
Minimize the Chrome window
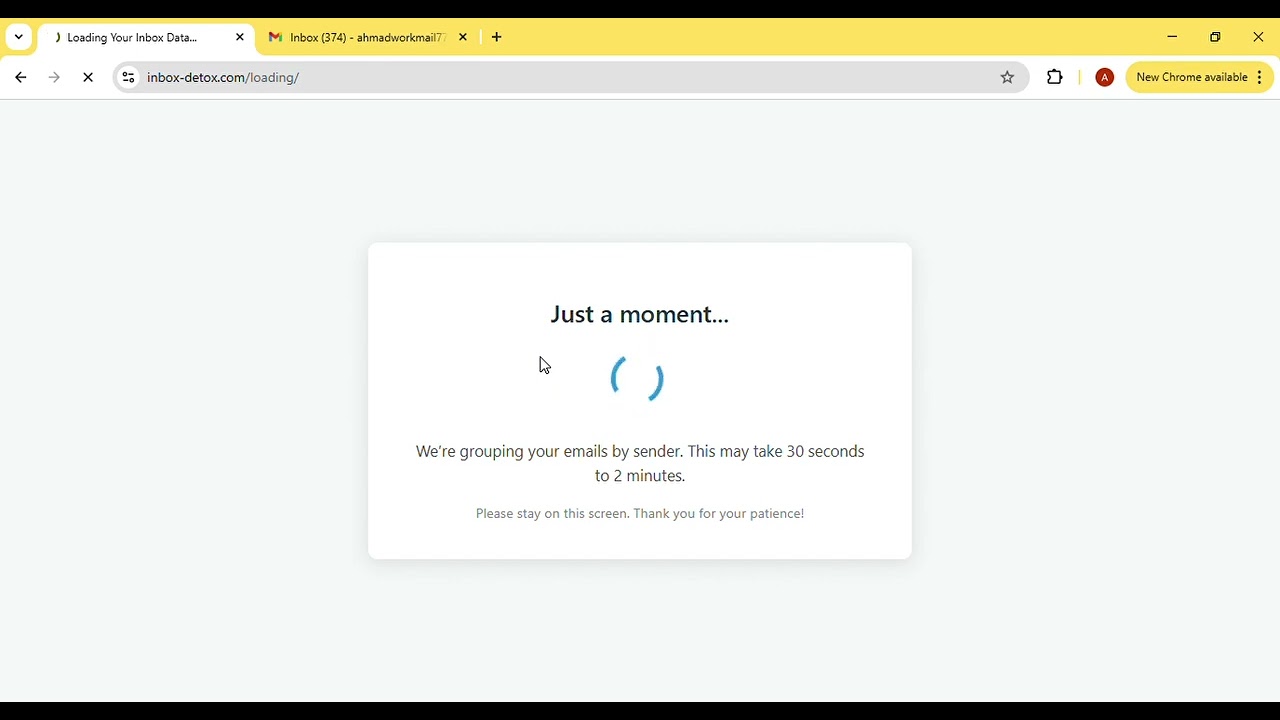click(1173, 38)
